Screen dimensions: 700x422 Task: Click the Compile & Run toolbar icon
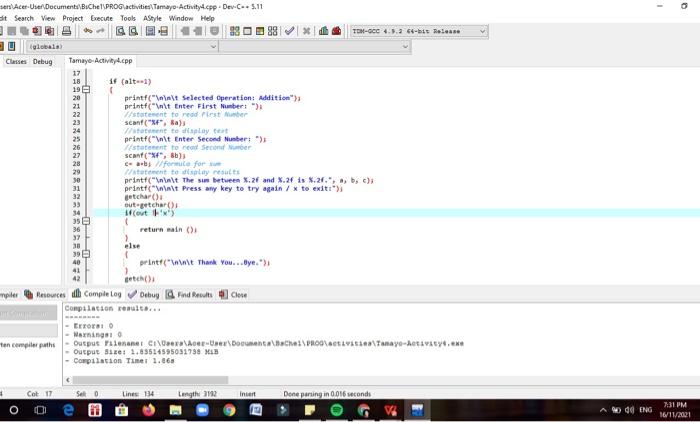point(260,31)
